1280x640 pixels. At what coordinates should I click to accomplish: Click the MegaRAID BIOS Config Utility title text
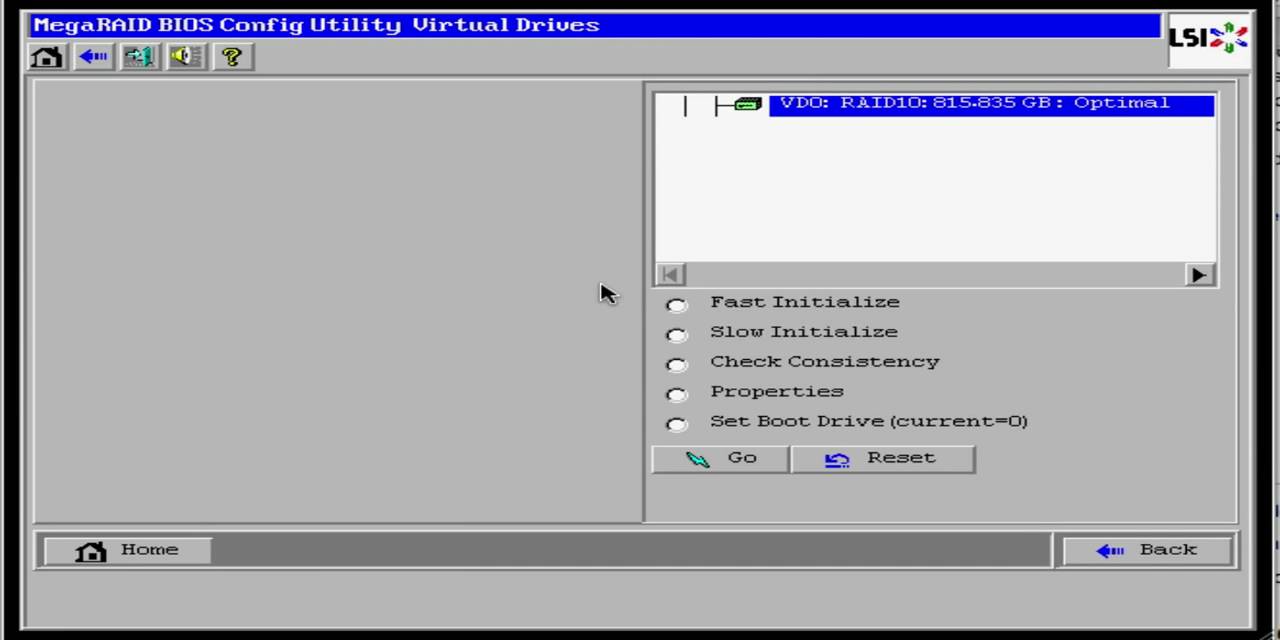pyautogui.click(x=316, y=25)
